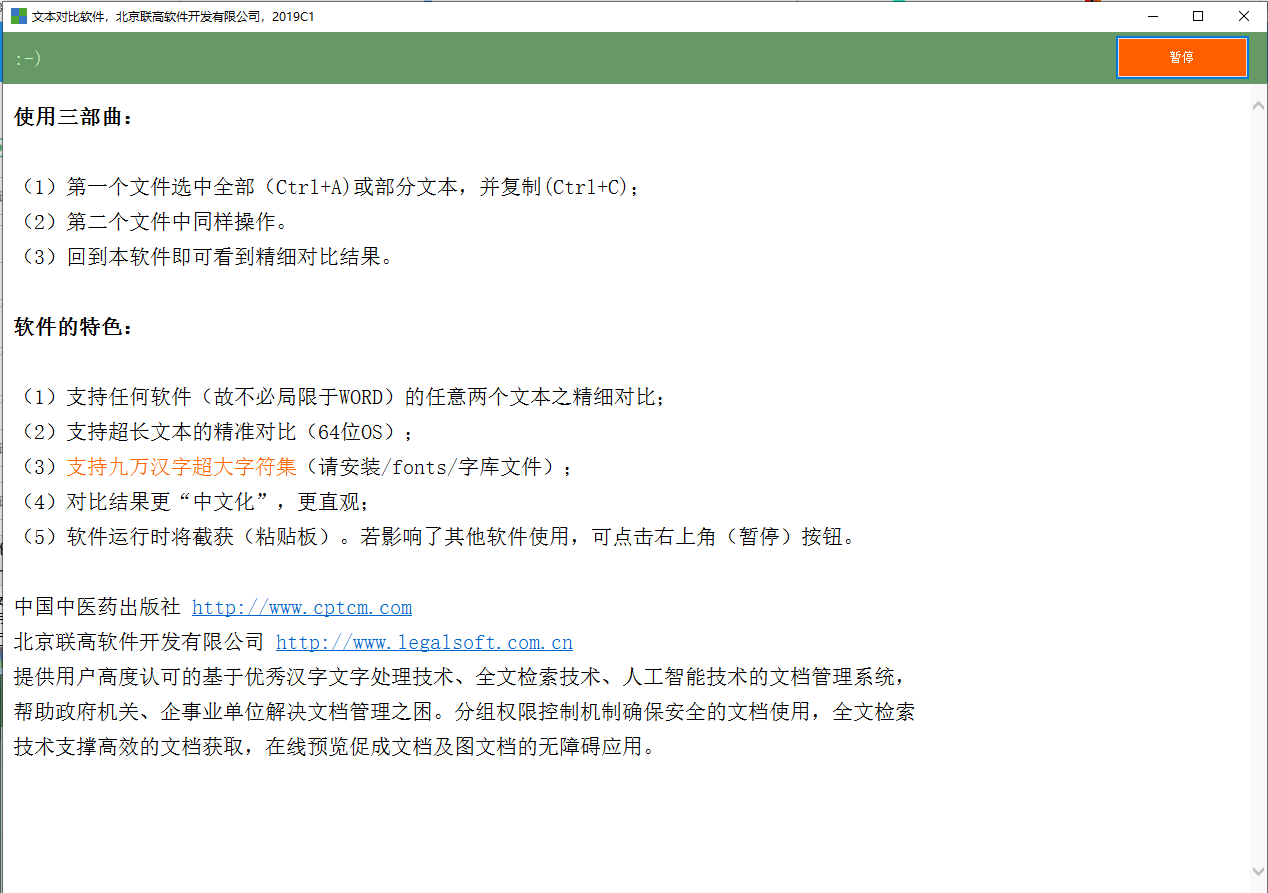This screenshot has width=1268, height=893.
Task: Click the app icon in title bar
Action: (x=18, y=16)
